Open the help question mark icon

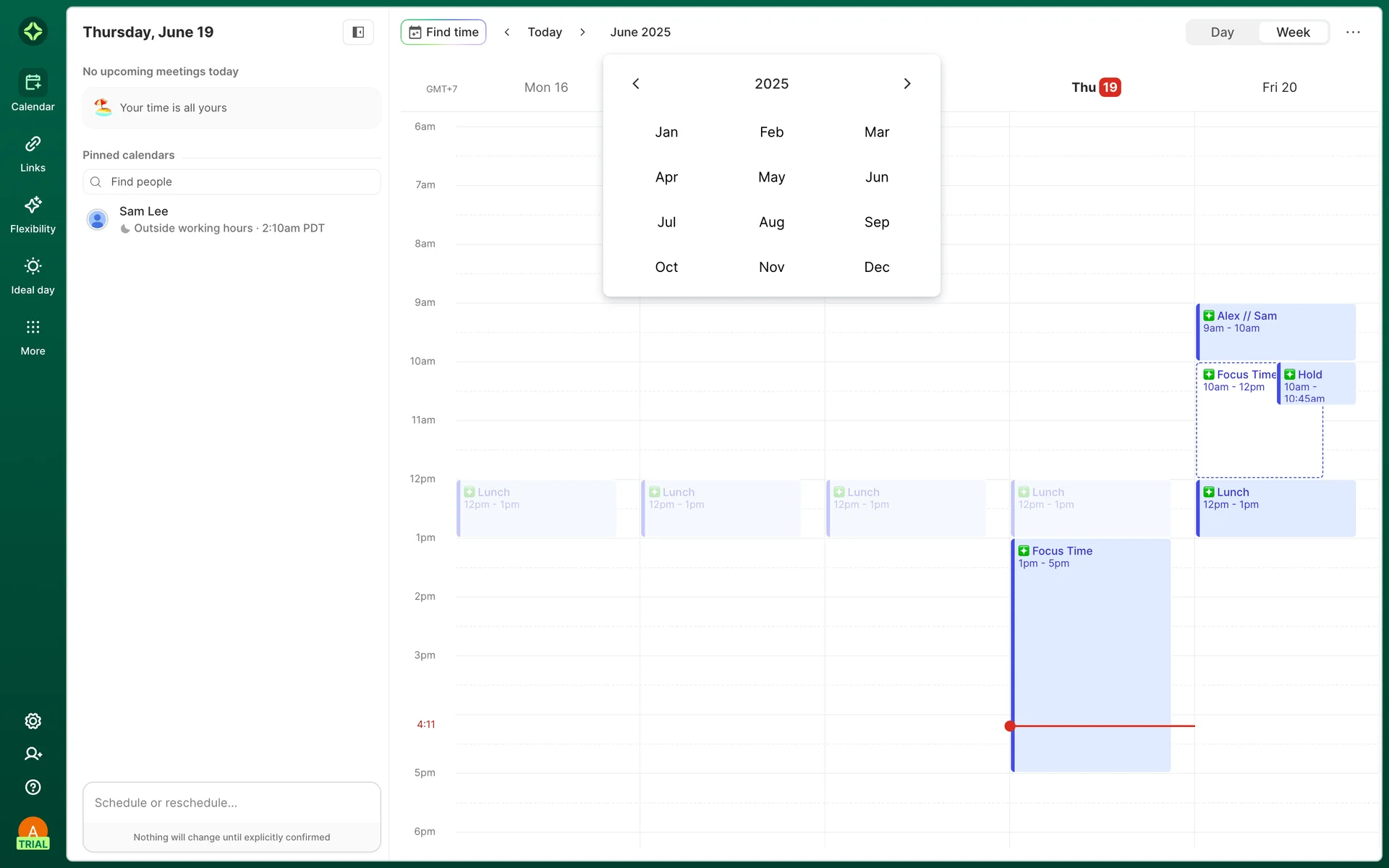33,787
